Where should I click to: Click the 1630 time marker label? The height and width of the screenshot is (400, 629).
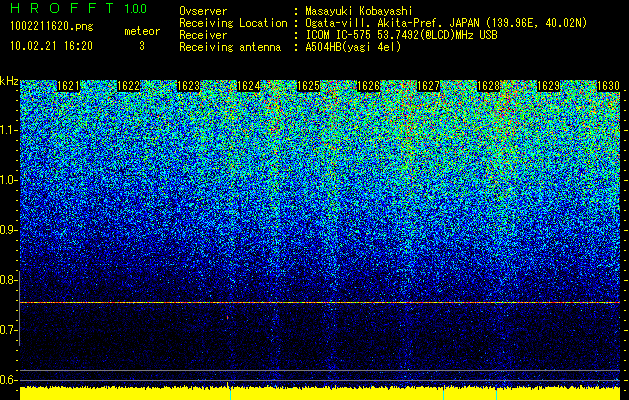(609, 86)
